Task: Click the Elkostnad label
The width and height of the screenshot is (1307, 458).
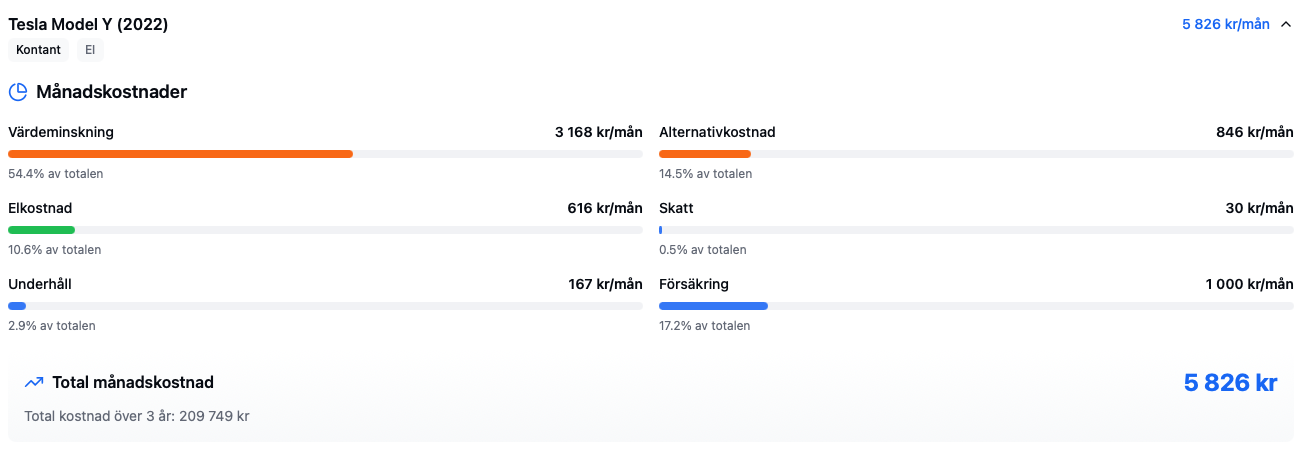Action: pos(40,208)
